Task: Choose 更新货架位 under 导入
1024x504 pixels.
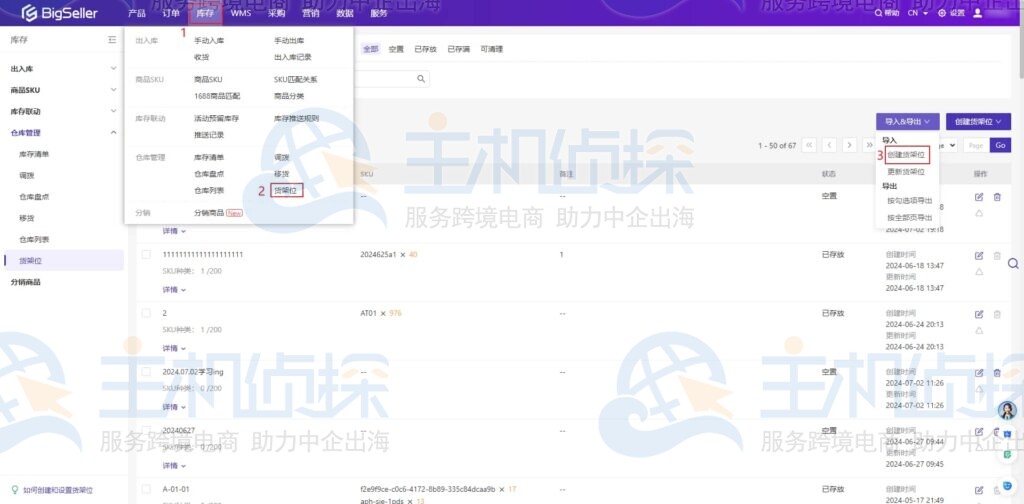Action: tap(906, 172)
